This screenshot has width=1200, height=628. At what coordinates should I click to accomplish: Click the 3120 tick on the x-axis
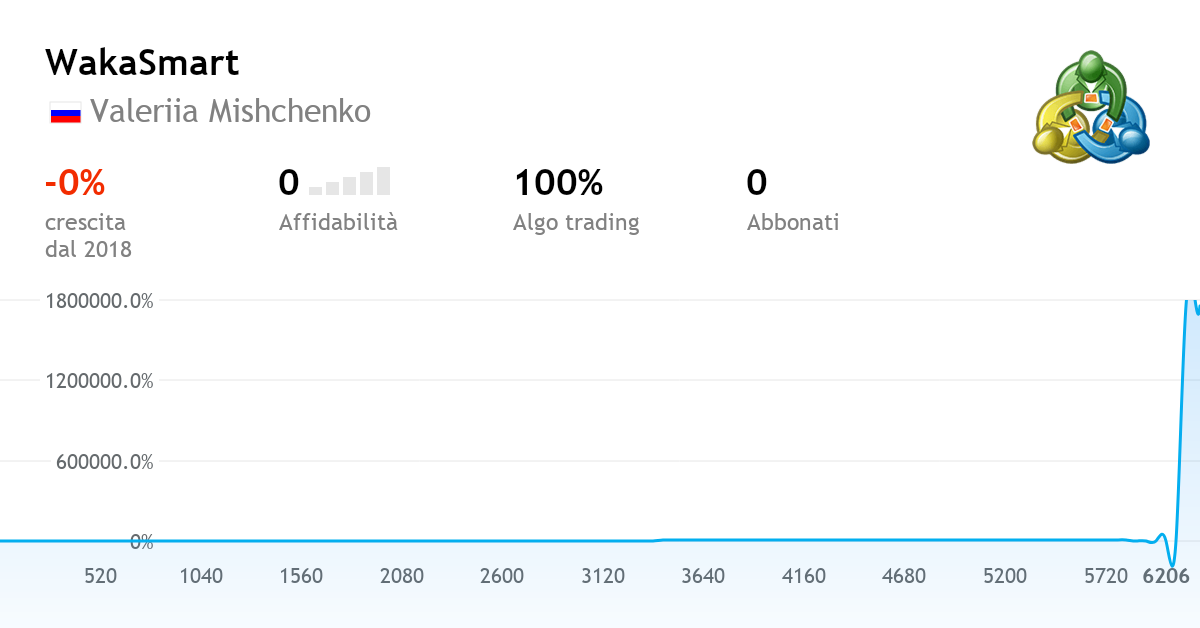pyautogui.click(x=603, y=576)
